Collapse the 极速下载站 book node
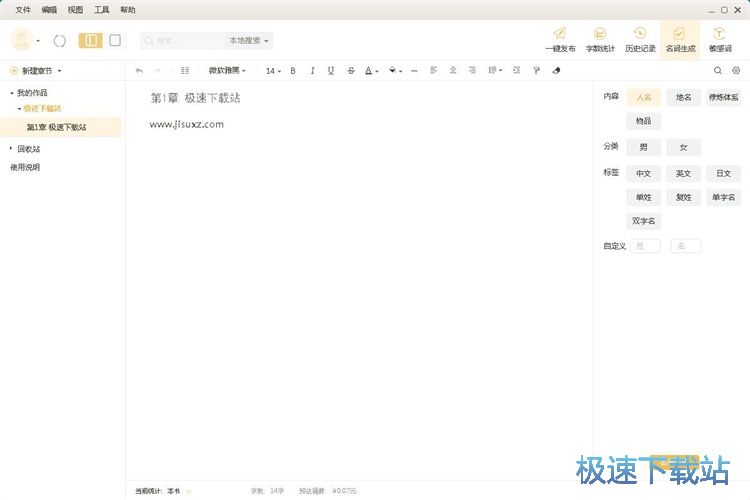750x500 pixels. click(x=19, y=109)
